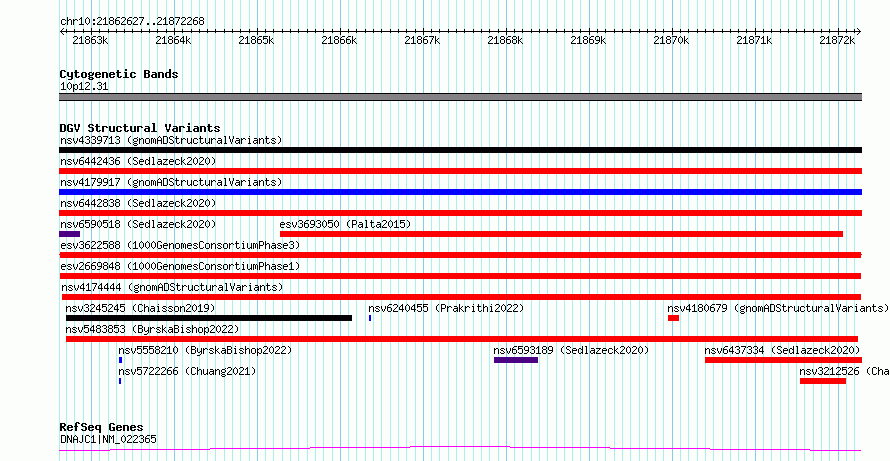Select the 10p12.31 band label
The width and height of the screenshot is (890, 461).
pyautogui.click(x=84, y=86)
